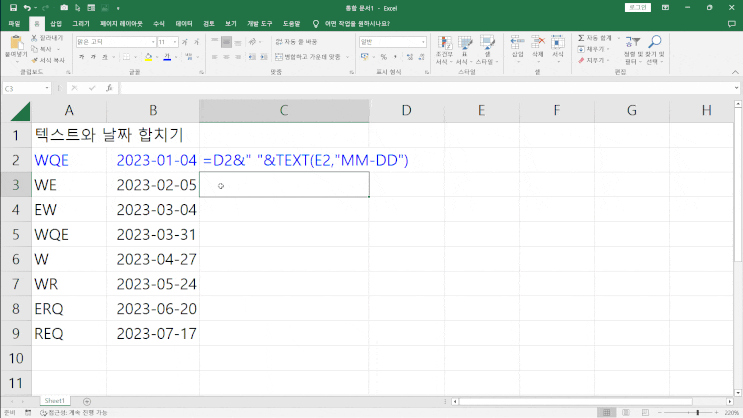The image size is (743, 418).
Task: Open the 일반 number format dropdown
Action: [423, 42]
